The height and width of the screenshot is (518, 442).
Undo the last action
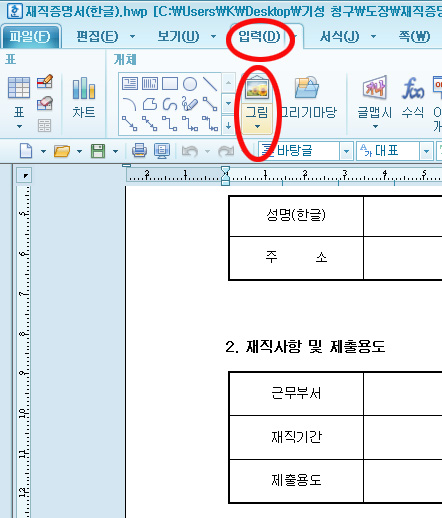coord(190,151)
